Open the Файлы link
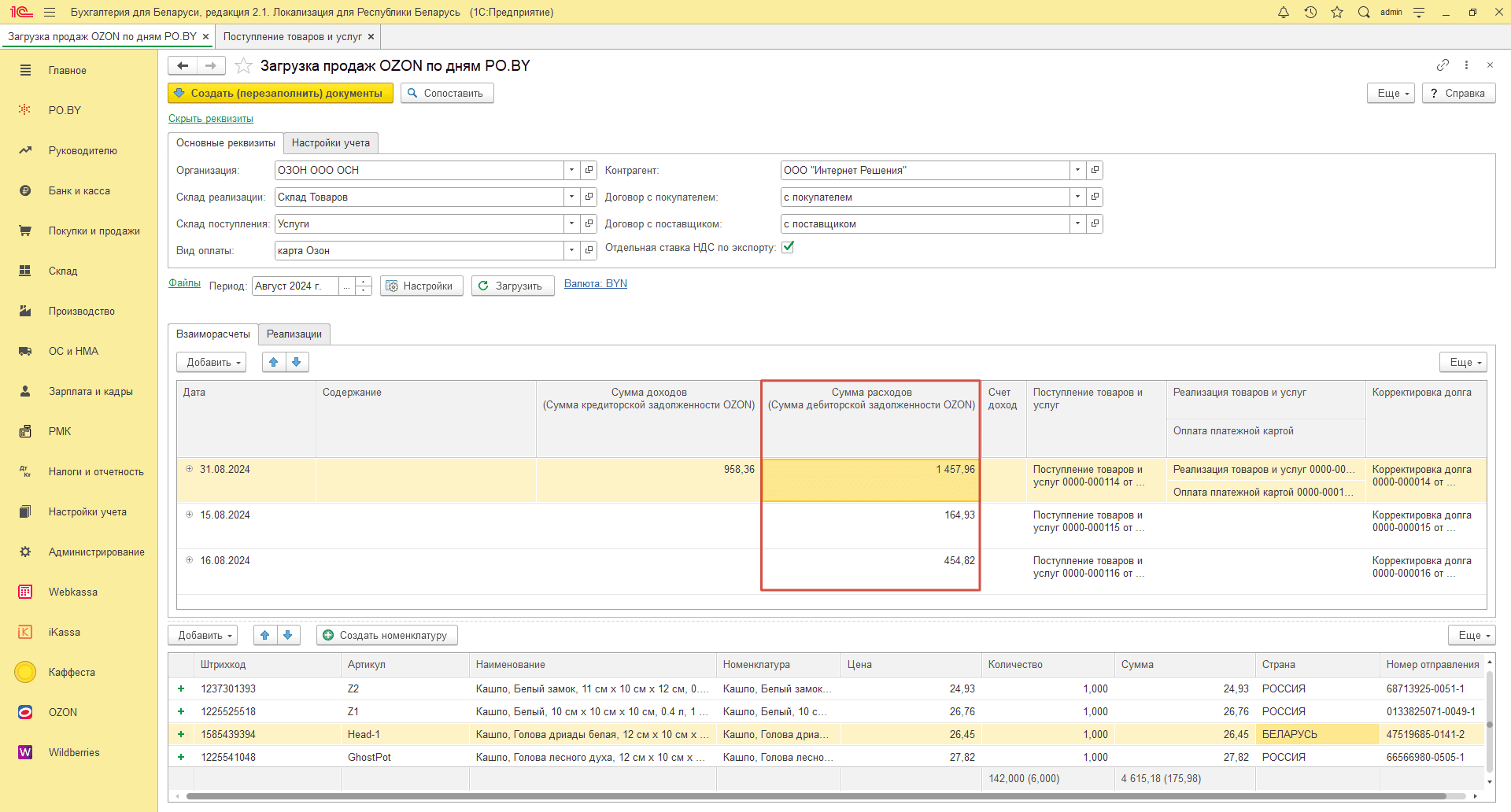Viewport: 1511px width, 812px height. click(184, 283)
